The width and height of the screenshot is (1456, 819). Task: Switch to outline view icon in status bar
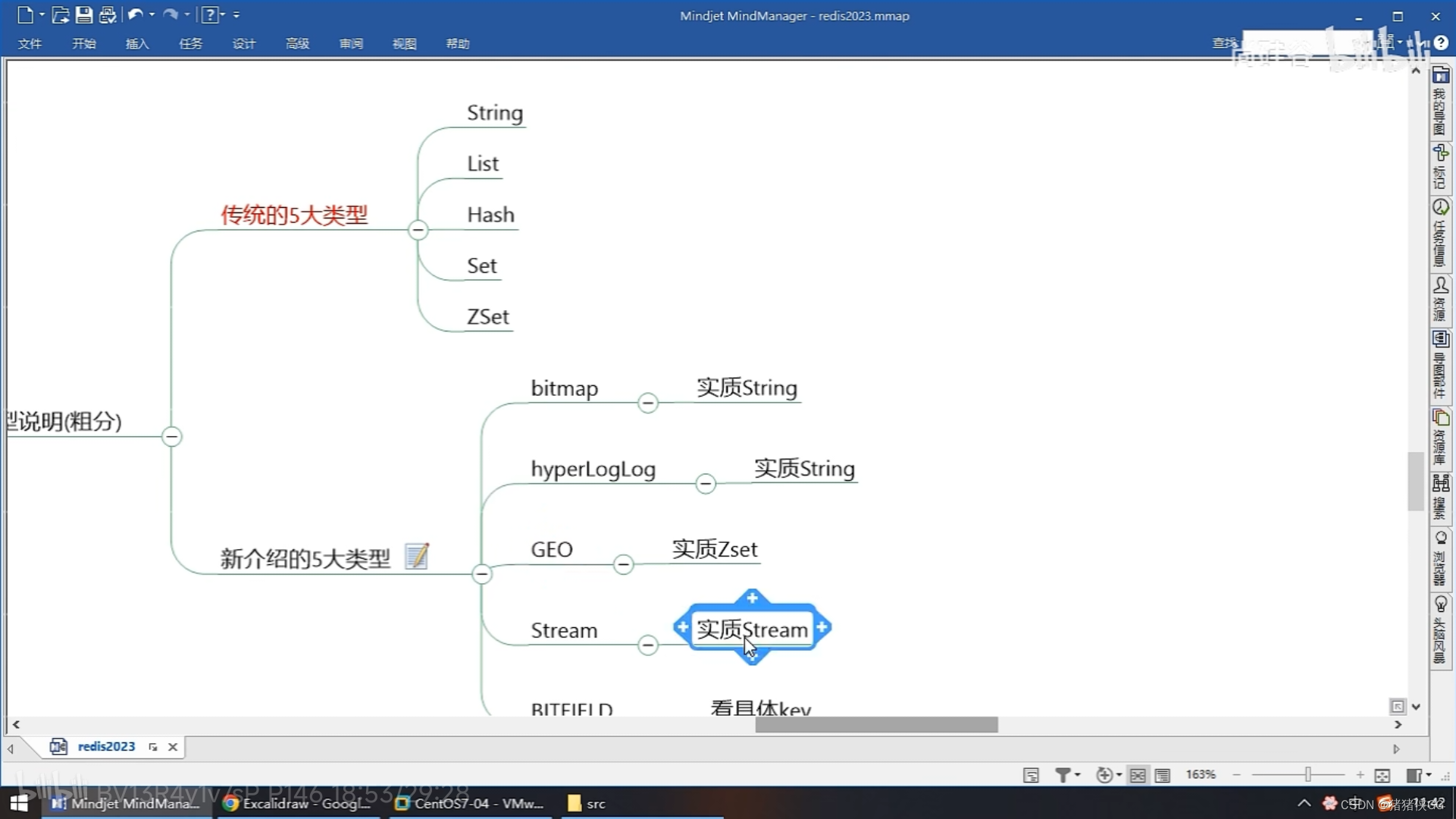[1163, 775]
